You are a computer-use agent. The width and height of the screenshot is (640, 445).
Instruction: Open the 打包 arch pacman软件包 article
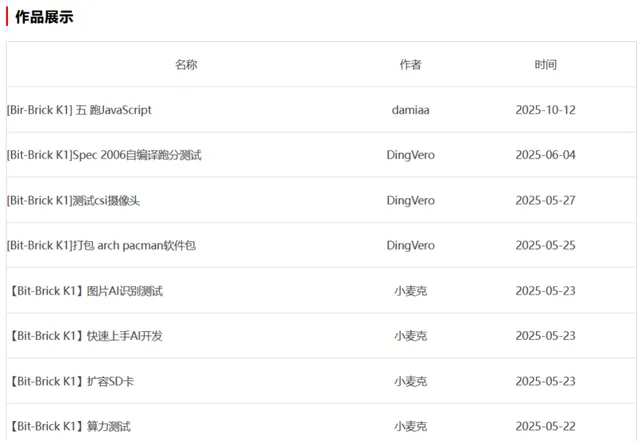[x=101, y=245]
